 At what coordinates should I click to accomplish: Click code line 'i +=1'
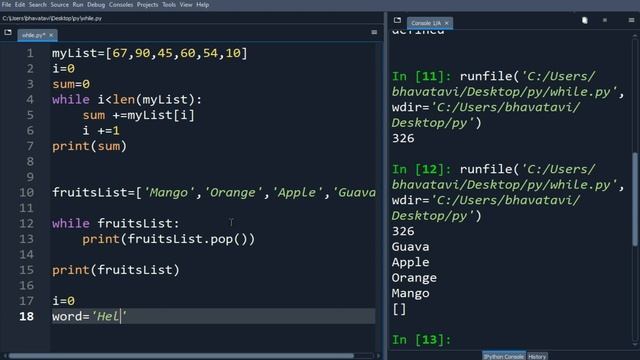coord(101,131)
